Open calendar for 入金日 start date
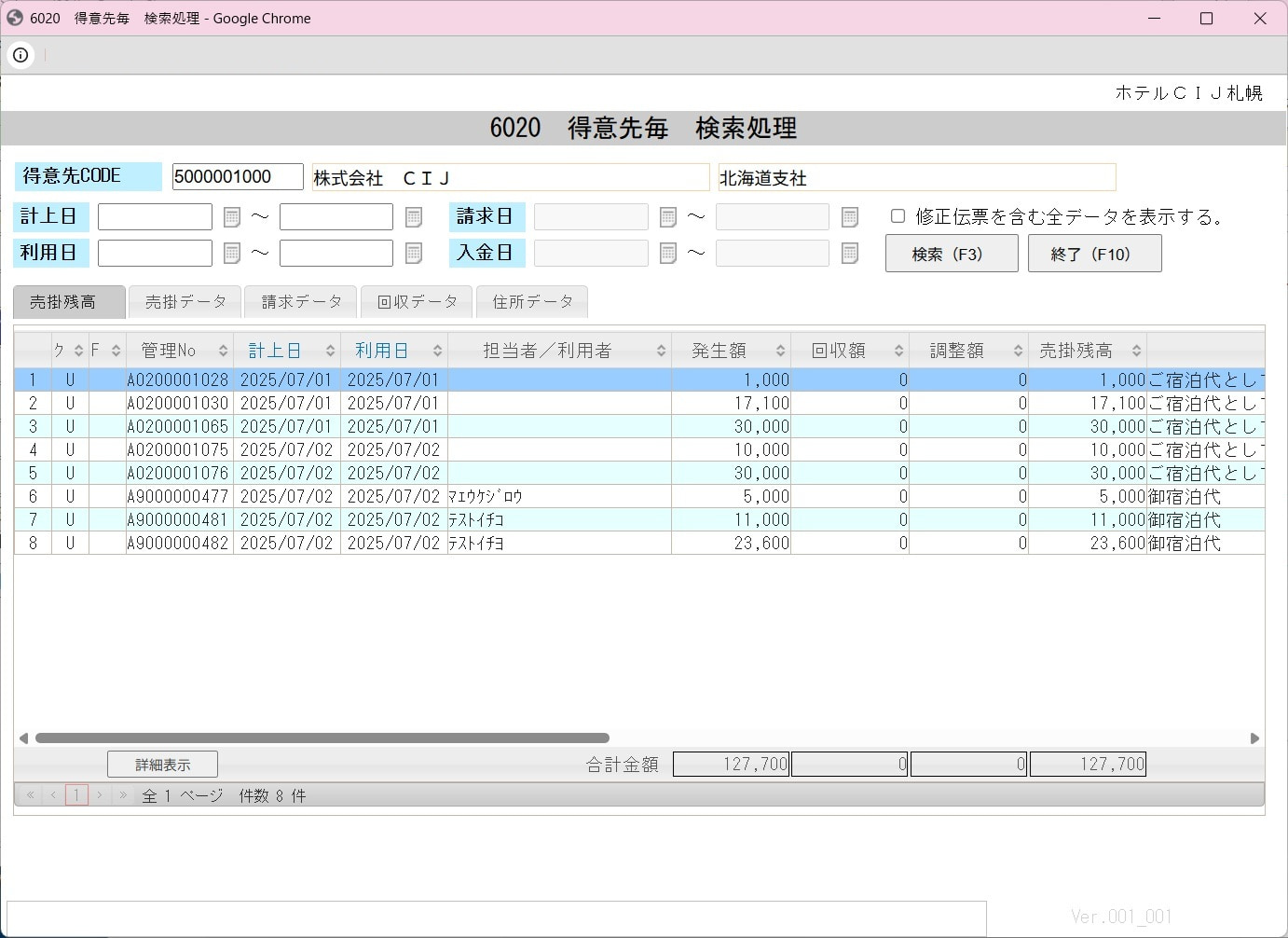Image resolution: width=1288 pixels, height=938 pixels. (667, 254)
